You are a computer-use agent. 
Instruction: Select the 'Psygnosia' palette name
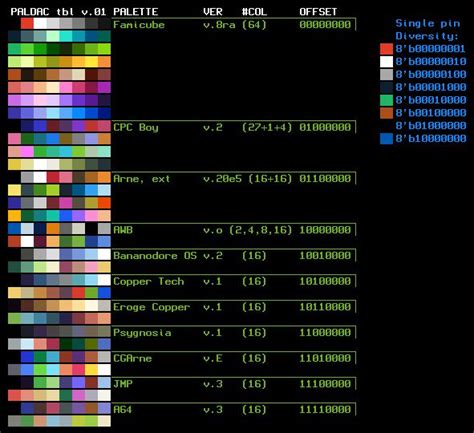click(142, 333)
